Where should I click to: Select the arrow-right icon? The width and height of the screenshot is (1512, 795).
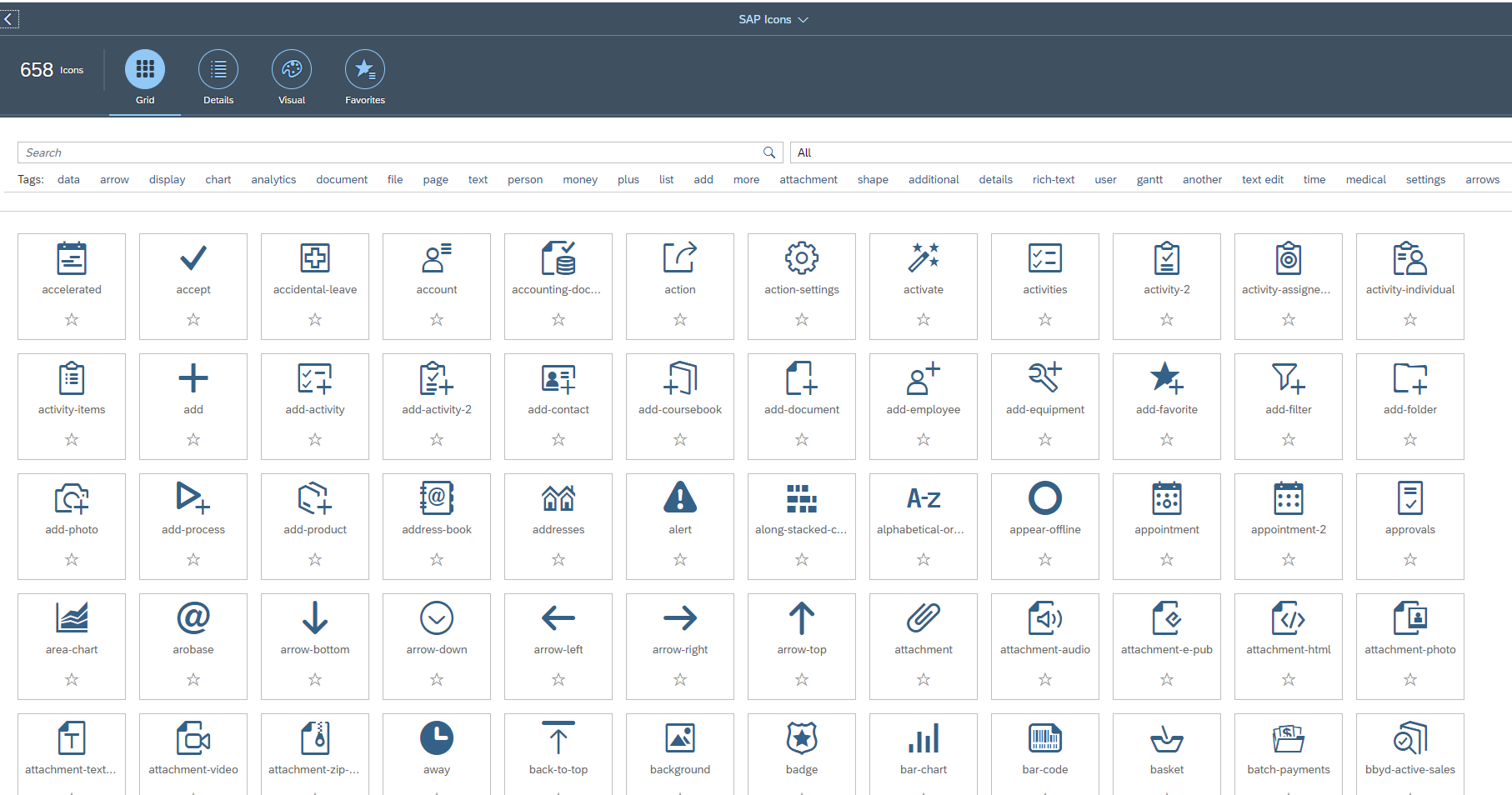[679, 619]
